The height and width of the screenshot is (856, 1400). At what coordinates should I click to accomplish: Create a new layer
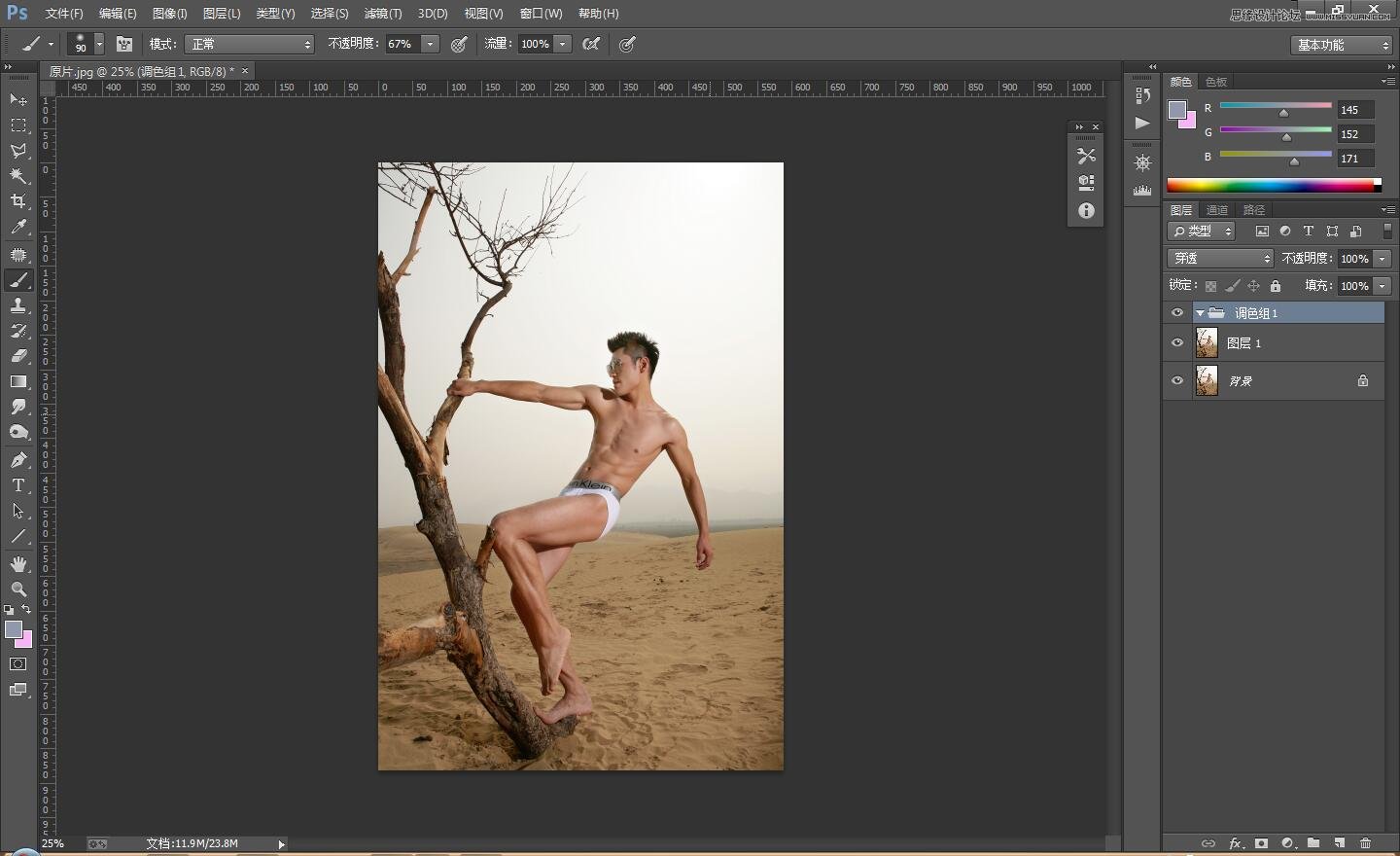(x=1339, y=843)
